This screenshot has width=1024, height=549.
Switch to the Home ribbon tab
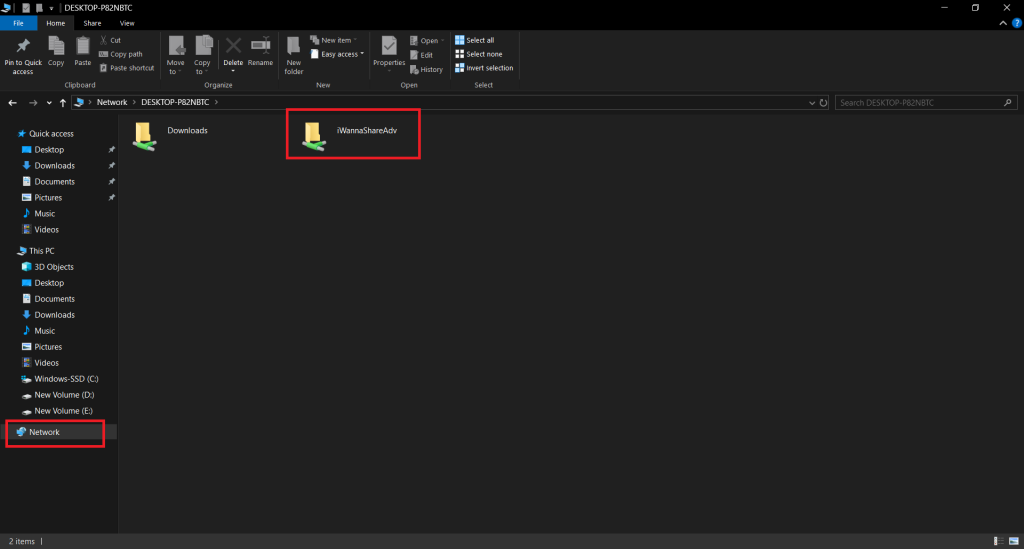tap(56, 24)
